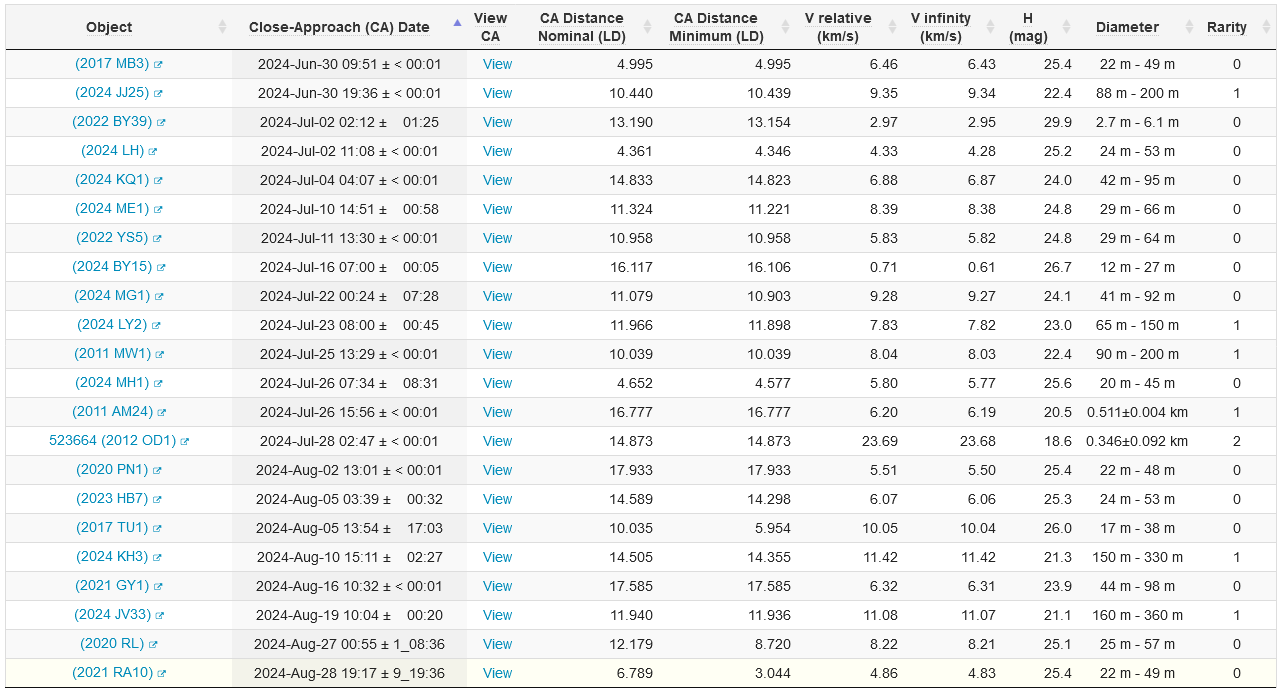Image resolution: width=1280 pixels, height=696 pixels.
Task: Open external link icon next to (2017 MB3)
Action: (x=158, y=64)
